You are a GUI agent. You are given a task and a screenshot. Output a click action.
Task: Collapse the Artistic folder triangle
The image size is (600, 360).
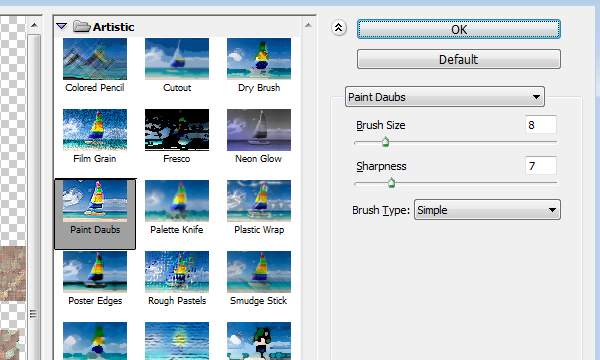(62, 26)
